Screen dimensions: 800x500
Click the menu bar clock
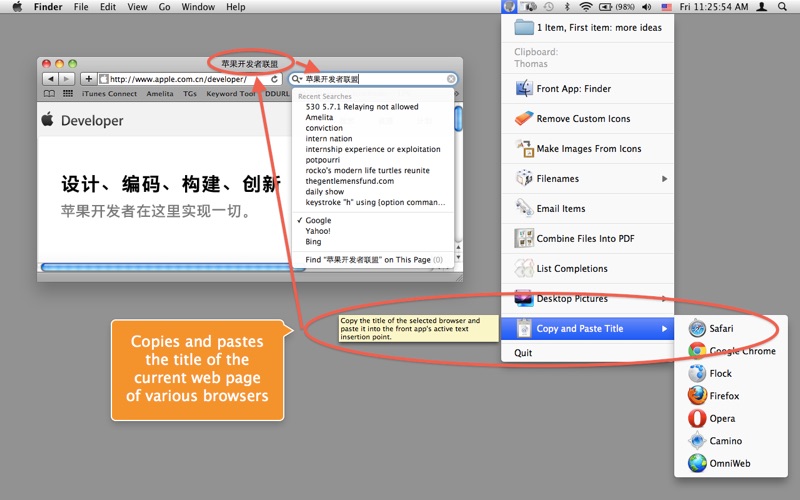[714, 7]
